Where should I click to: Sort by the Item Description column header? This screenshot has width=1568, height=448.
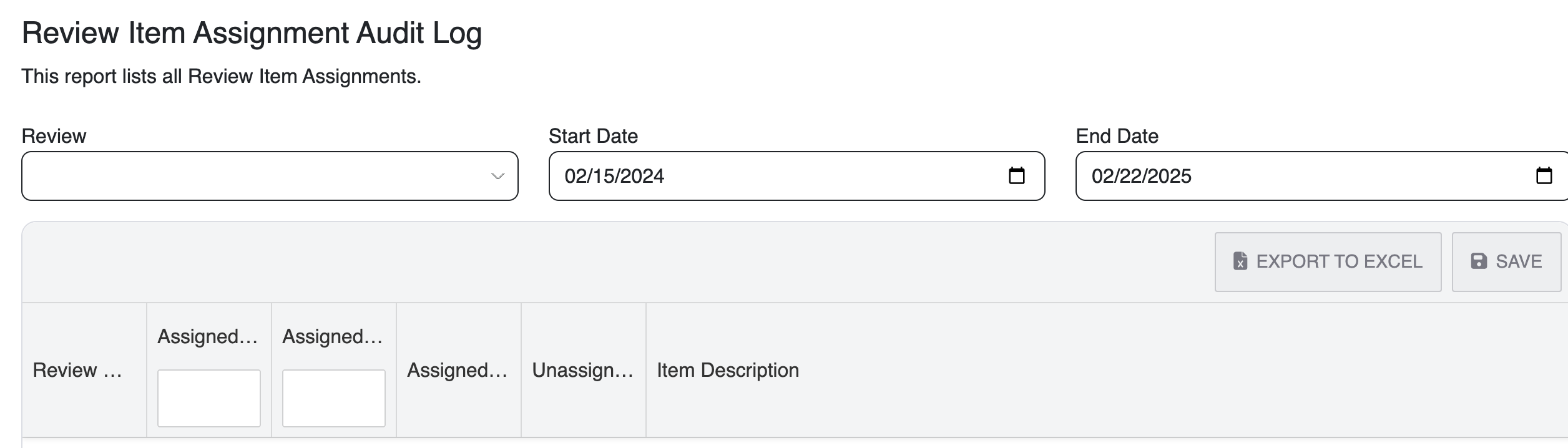point(728,370)
